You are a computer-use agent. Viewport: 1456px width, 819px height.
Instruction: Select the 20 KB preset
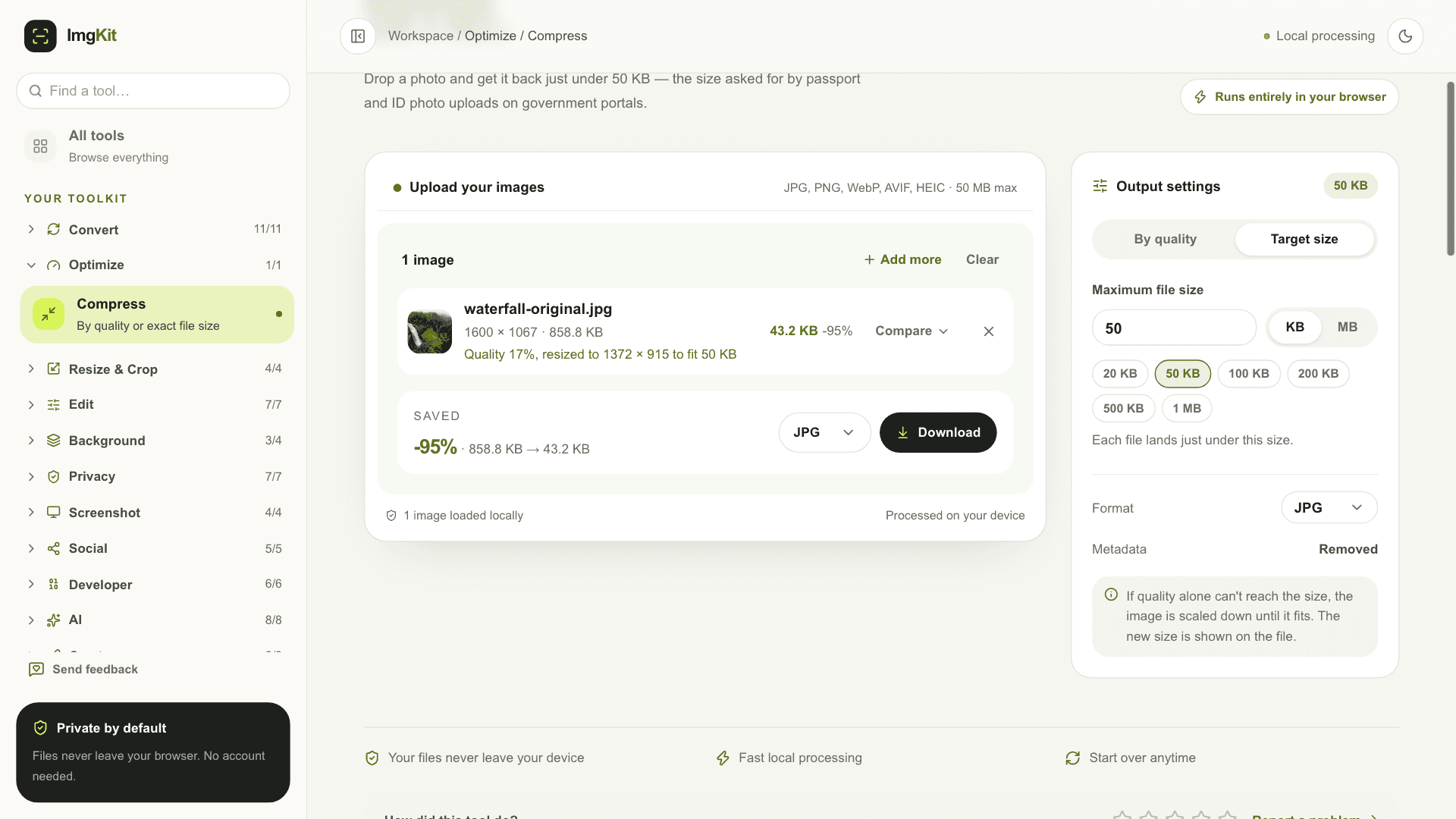[x=1120, y=374]
